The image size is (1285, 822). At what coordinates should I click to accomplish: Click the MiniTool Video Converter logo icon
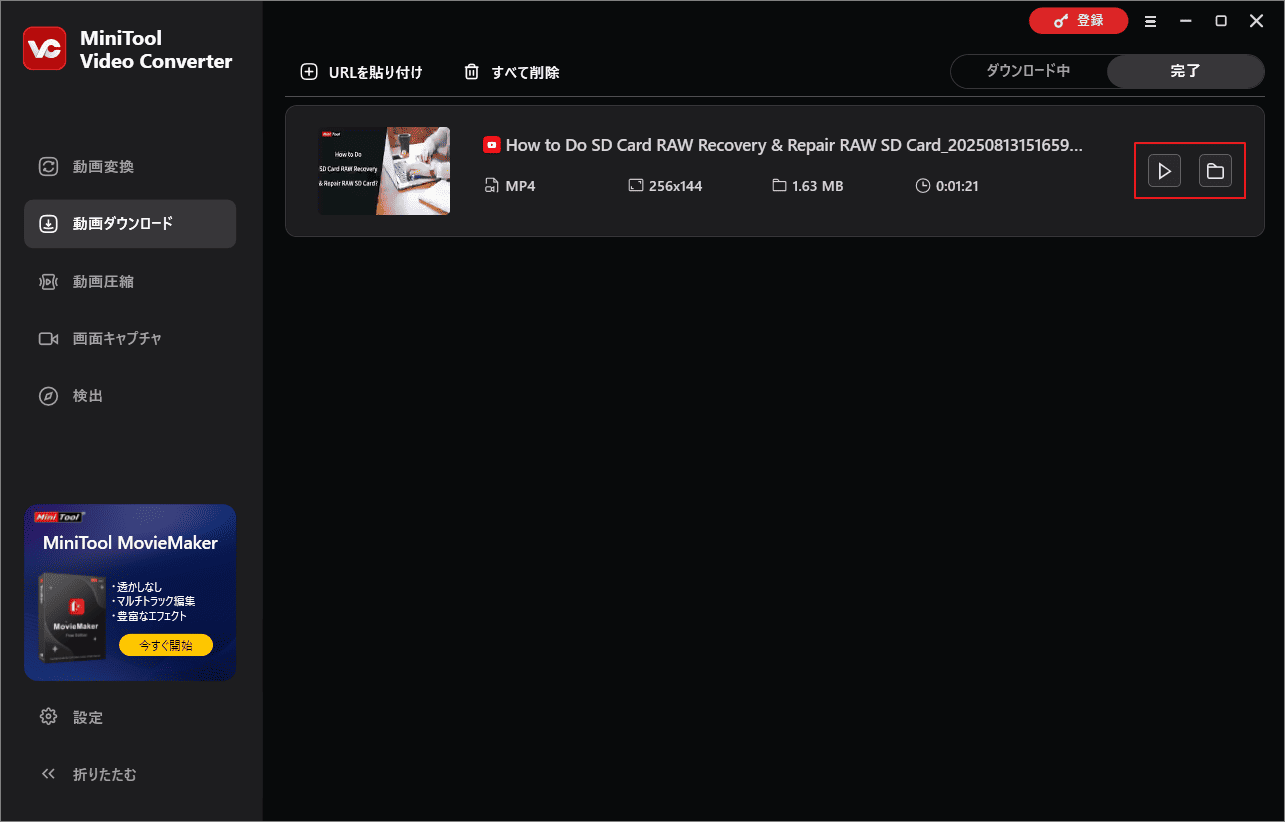[x=45, y=49]
